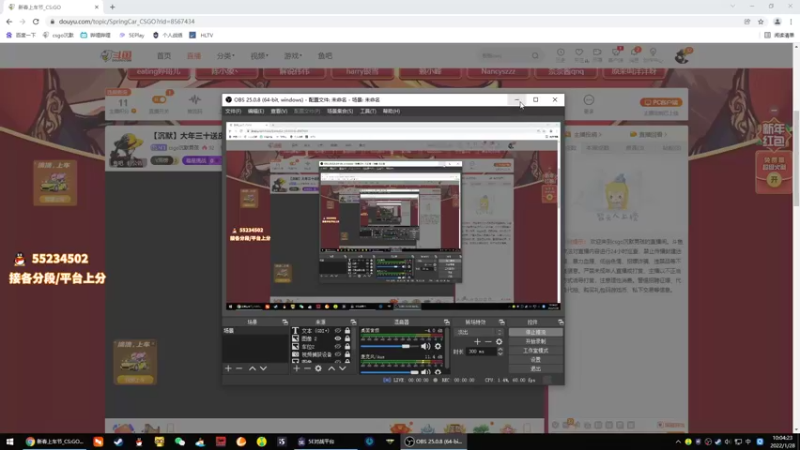Add a scene transition with plus
Screen dimensions: 800x450
pos(477,342)
